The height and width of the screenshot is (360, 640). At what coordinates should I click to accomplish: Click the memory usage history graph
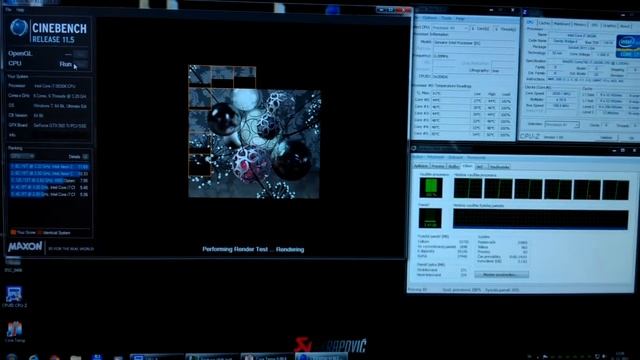pyautogui.click(x=541, y=219)
